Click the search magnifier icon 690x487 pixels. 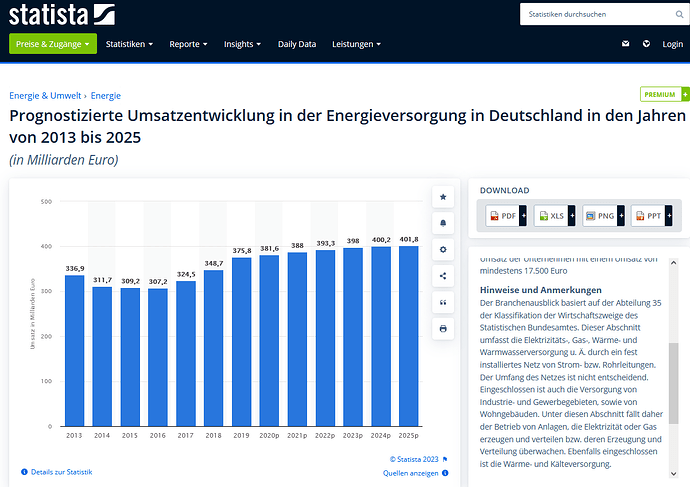coord(679,15)
